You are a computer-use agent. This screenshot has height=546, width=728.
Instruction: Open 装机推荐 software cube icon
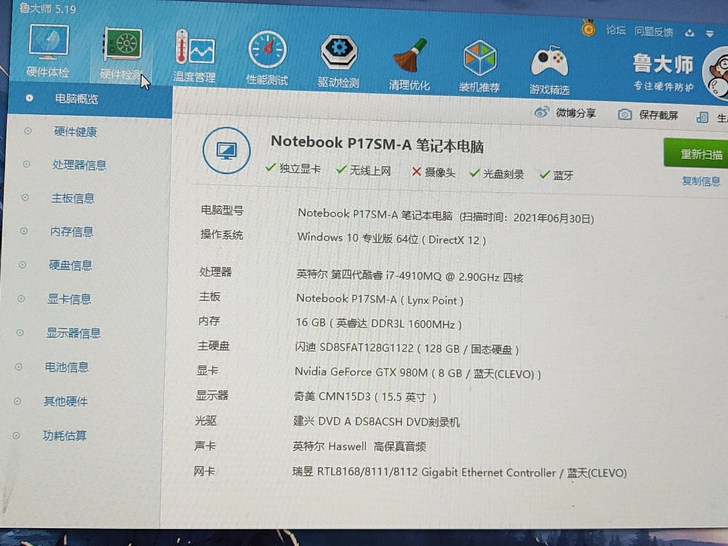[x=480, y=58]
